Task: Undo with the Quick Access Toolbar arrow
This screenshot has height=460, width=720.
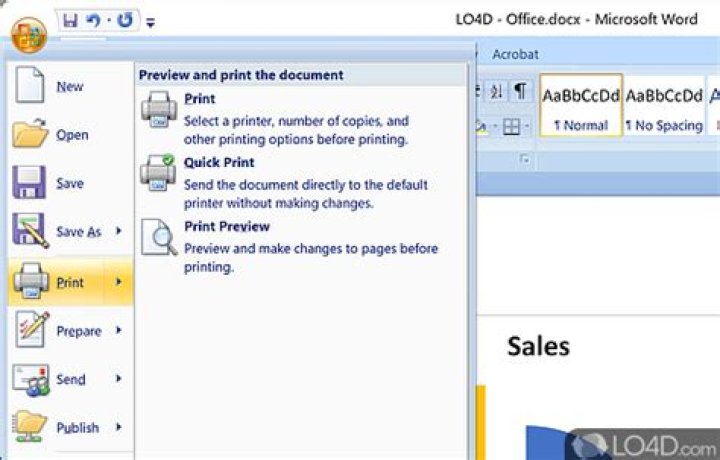Action: click(x=93, y=21)
